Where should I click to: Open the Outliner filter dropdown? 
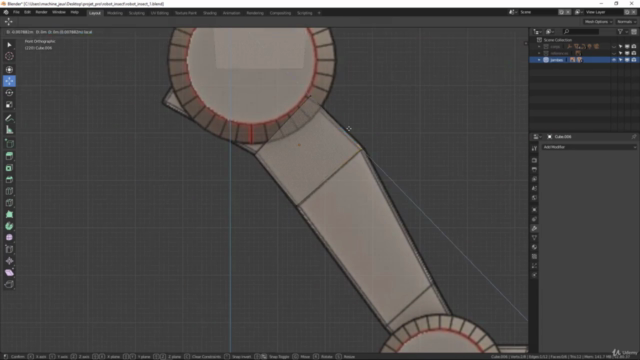622,31
